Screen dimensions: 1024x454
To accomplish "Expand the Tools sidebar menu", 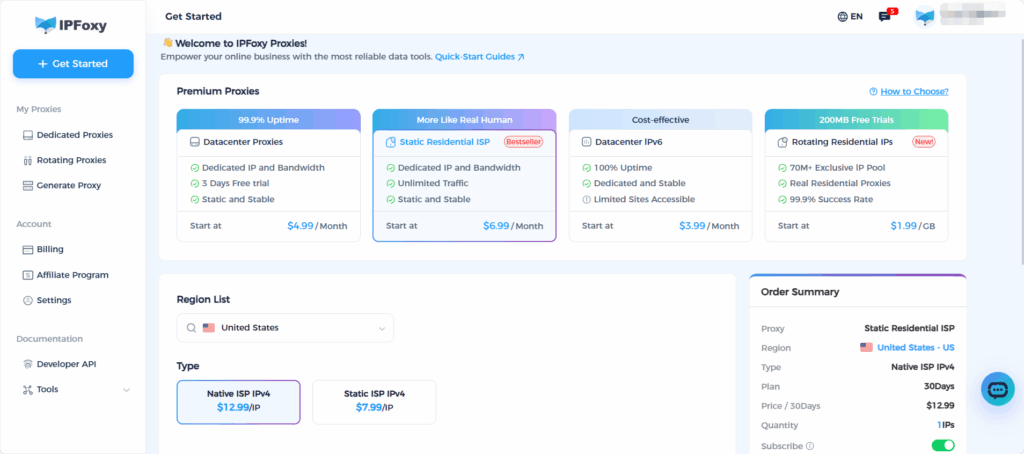I will (126, 390).
